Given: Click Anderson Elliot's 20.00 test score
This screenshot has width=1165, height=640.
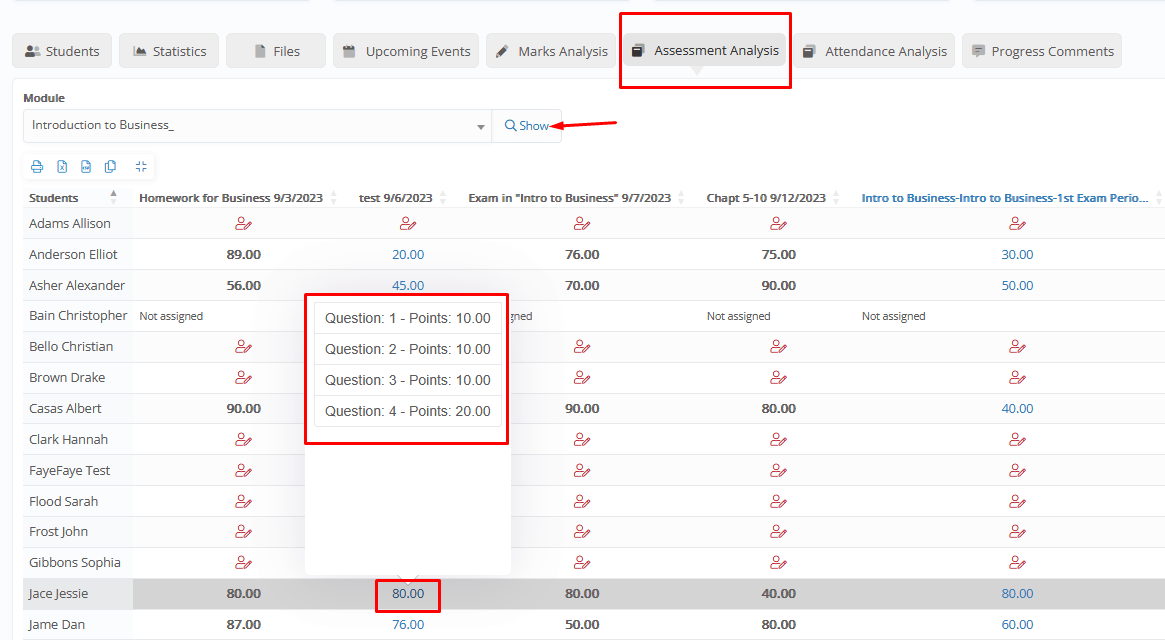Looking at the screenshot, I should click(408, 254).
